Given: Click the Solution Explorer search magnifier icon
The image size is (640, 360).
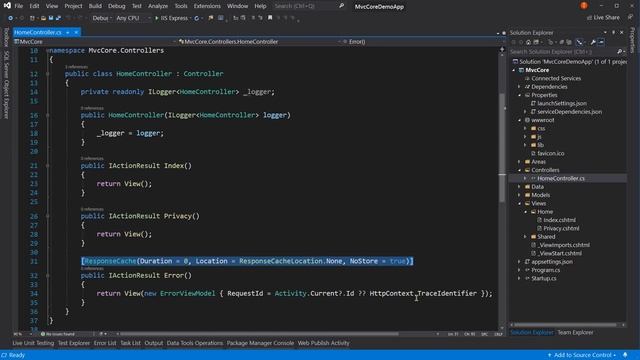Looking at the screenshot, I should coord(619,51).
